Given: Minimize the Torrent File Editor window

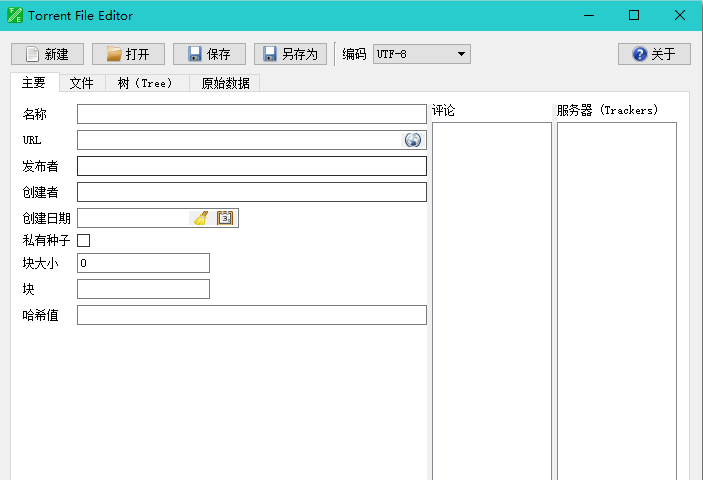Looking at the screenshot, I should (589, 15).
